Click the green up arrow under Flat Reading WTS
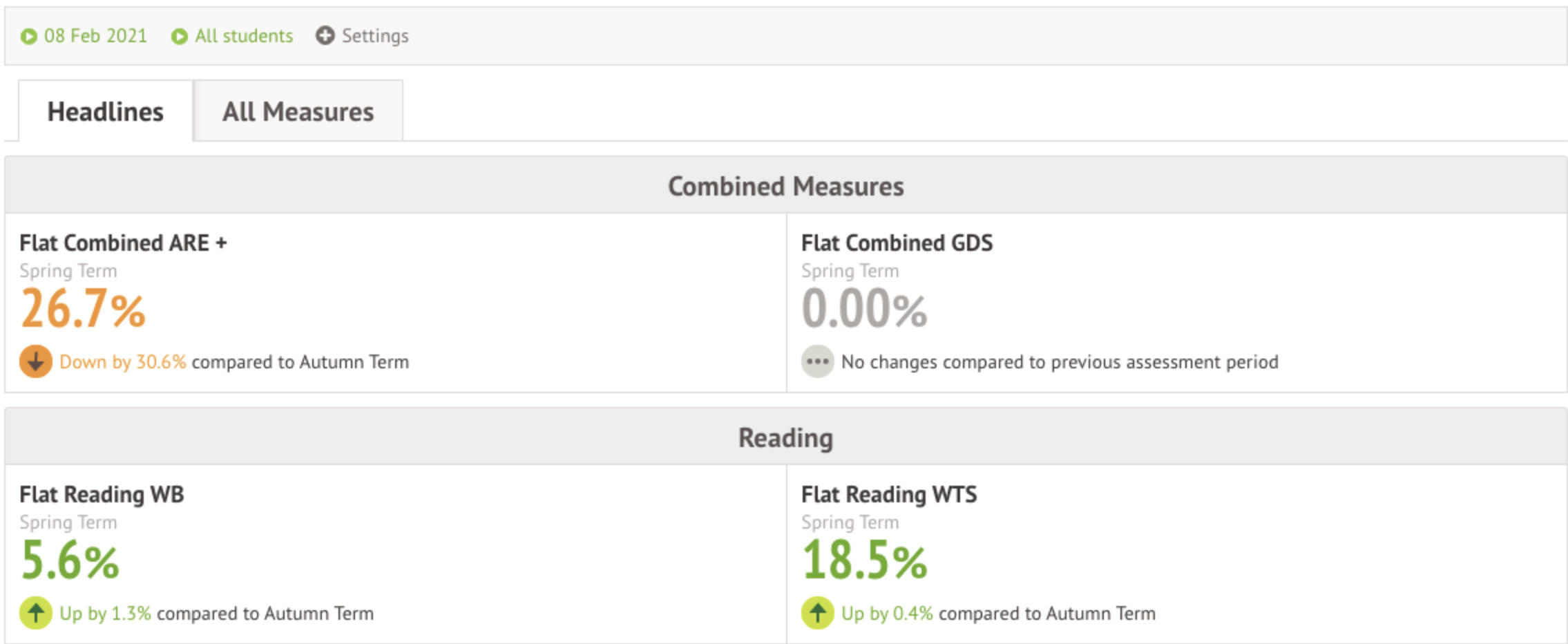 [x=817, y=613]
